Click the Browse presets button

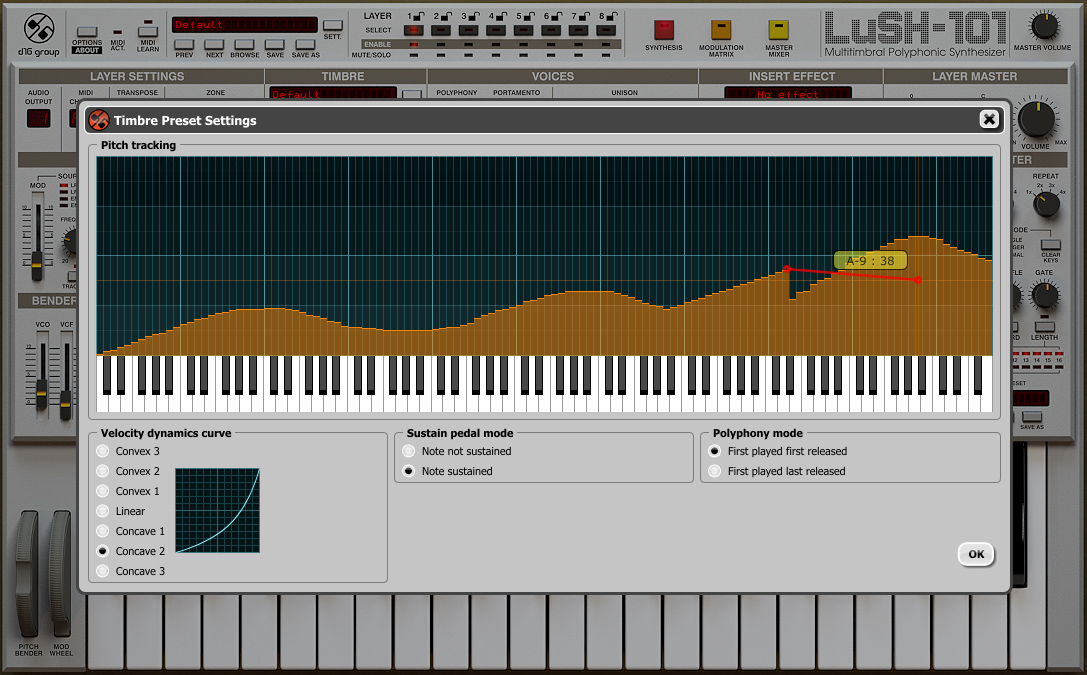(x=245, y=44)
